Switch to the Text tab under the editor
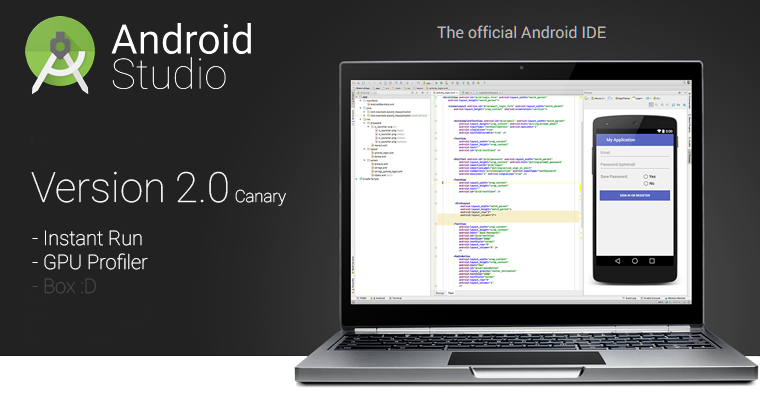The height and width of the screenshot is (394, 760). (451, 293)
